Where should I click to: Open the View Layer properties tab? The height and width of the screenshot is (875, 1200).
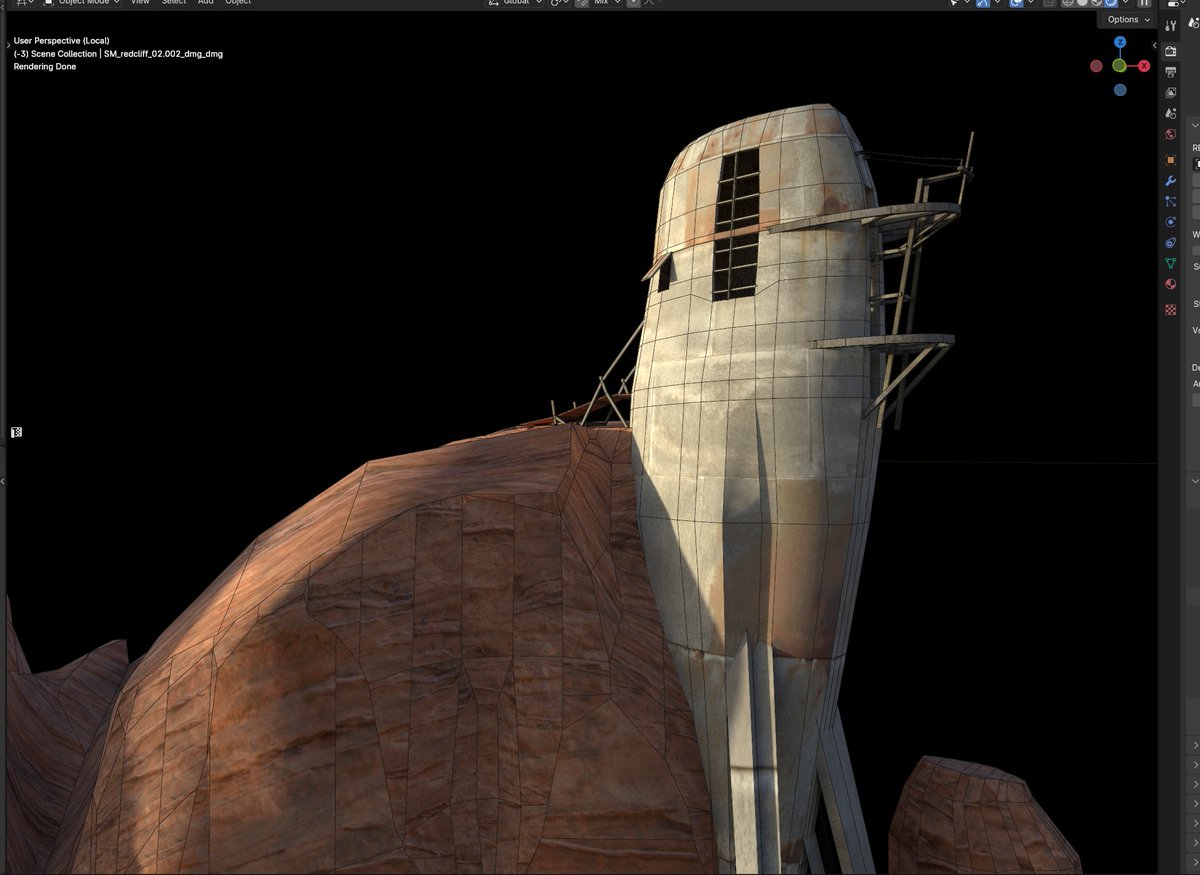coord(1171,93)
